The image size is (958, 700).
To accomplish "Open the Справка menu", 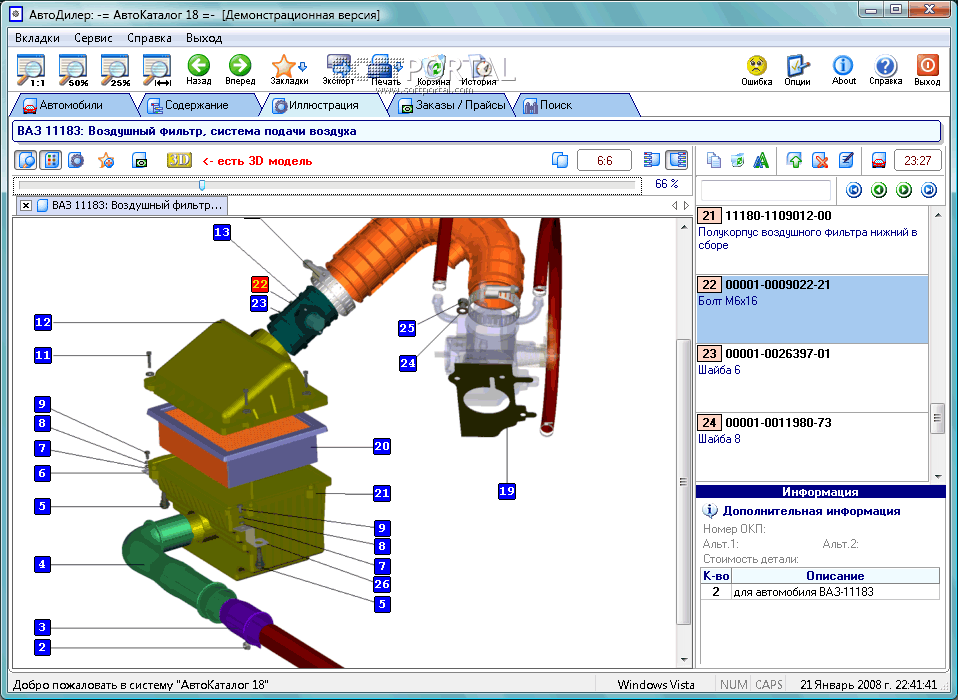I will pos(149,38).
